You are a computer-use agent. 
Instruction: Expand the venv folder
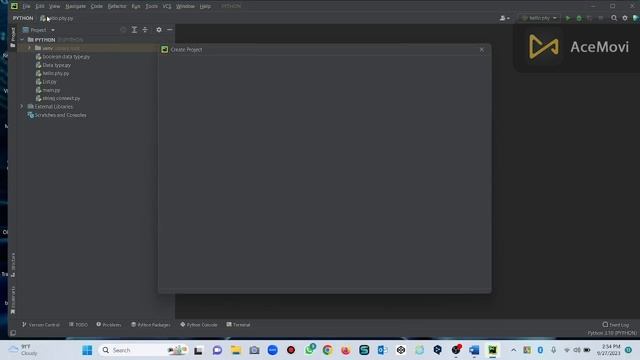[x=29, y=48]
